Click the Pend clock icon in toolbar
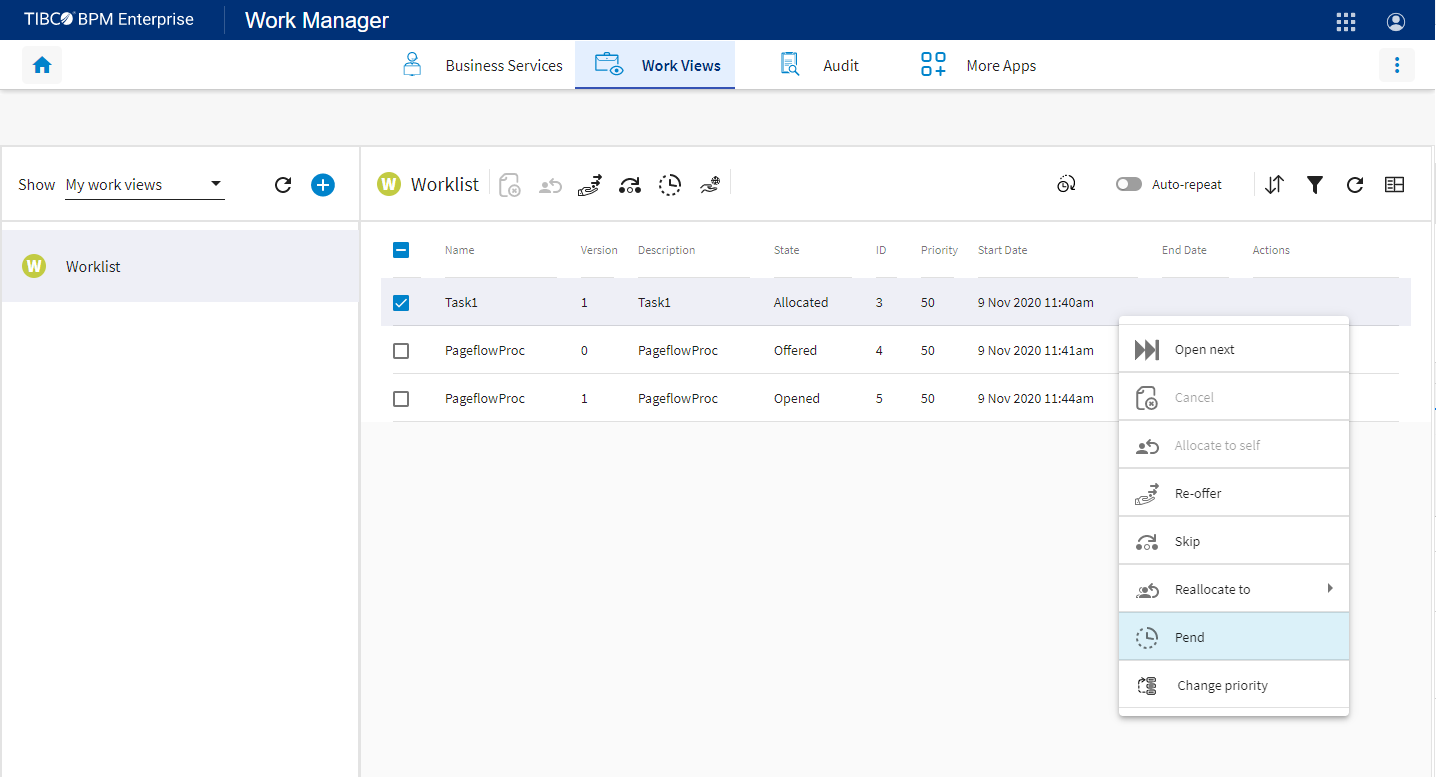The width and height of the screenshot is (1436, 777). click(670, 185)
